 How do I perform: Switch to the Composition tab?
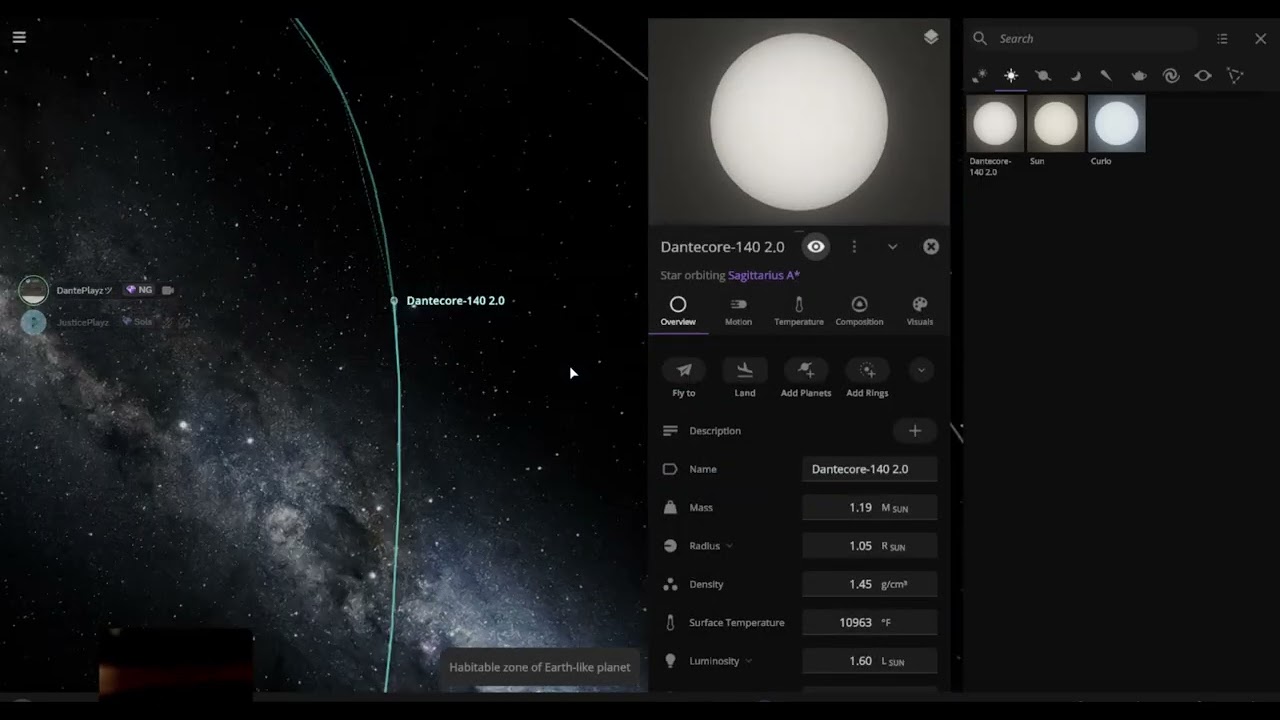point(859,311)
